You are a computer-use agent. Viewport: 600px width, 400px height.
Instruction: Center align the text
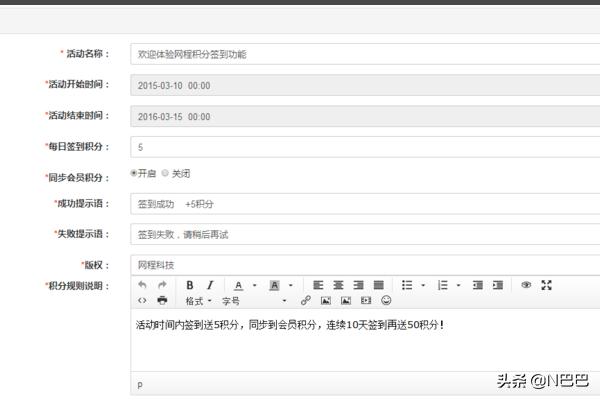point(338,285)
